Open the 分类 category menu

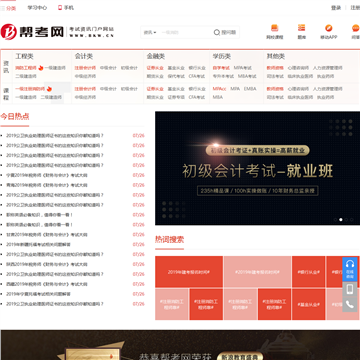[x=8, y=8]
